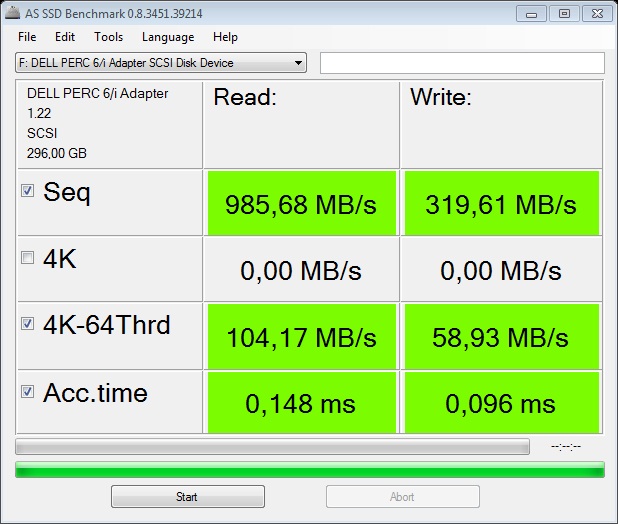Click the AS SSD Benchmark title bar icon
The width and height of the screenshot is (618, 524).
point(12,13)
